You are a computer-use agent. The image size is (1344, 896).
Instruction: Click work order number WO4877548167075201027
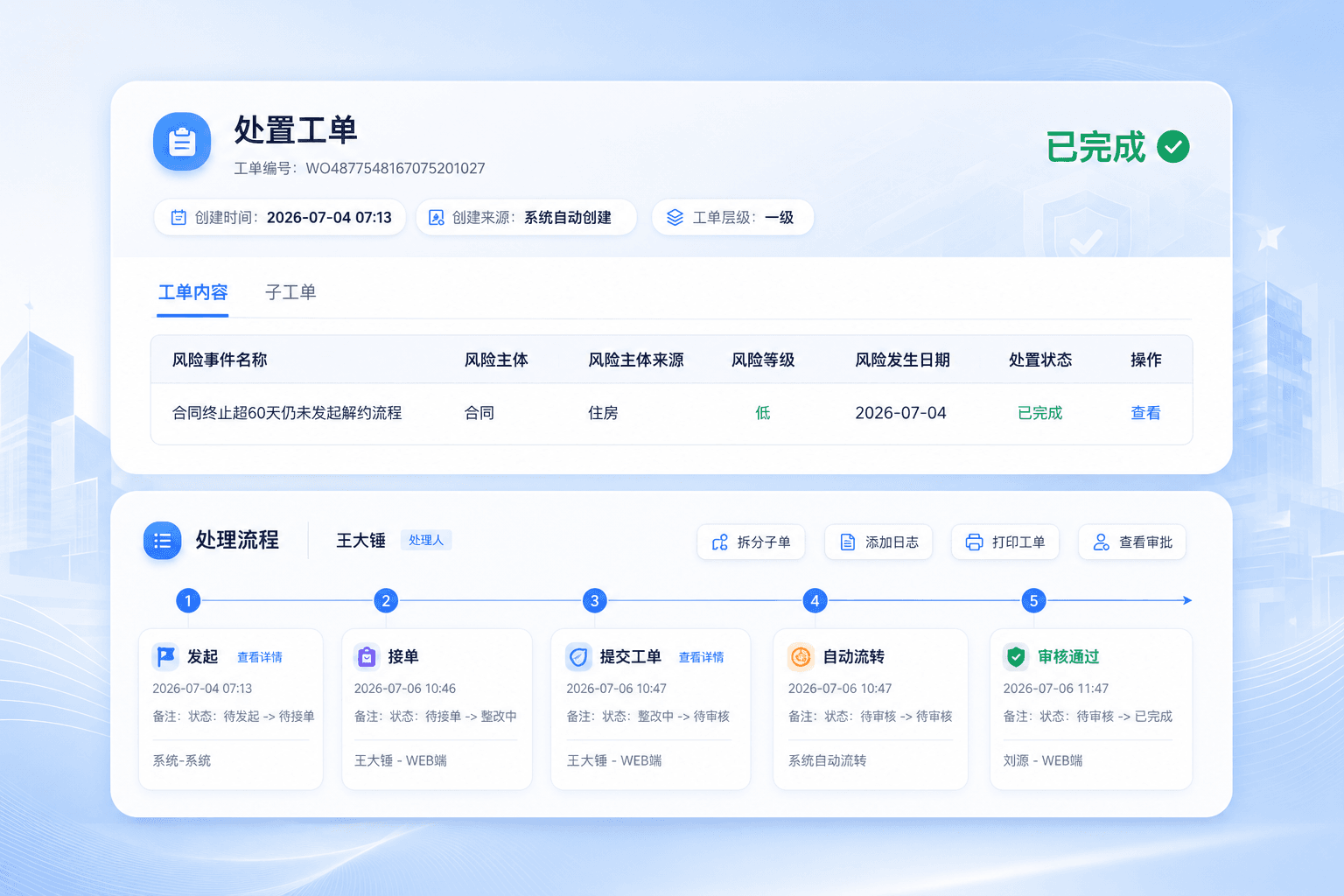(395, 168)
